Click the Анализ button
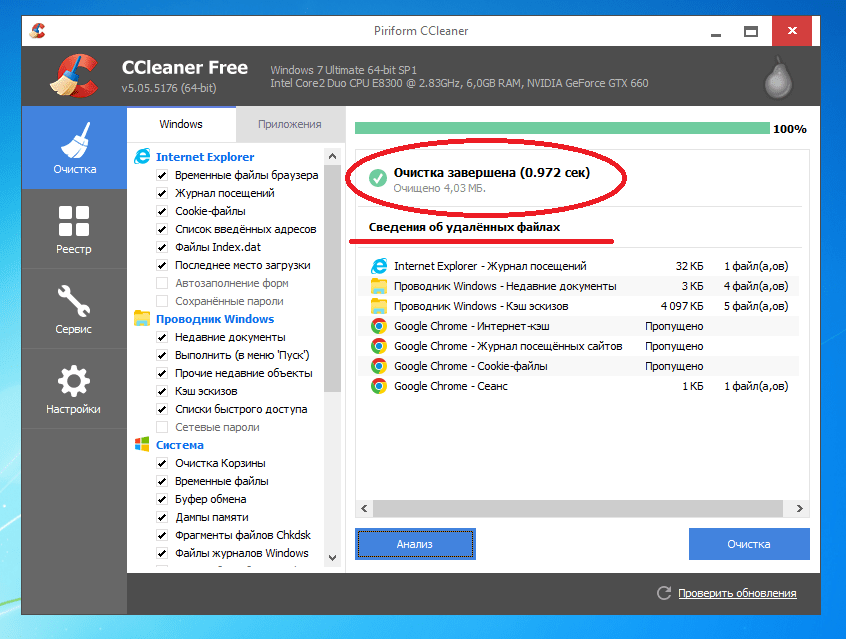Screen dimensions: 846x639 pyautogui.click(x=415, y=544)
